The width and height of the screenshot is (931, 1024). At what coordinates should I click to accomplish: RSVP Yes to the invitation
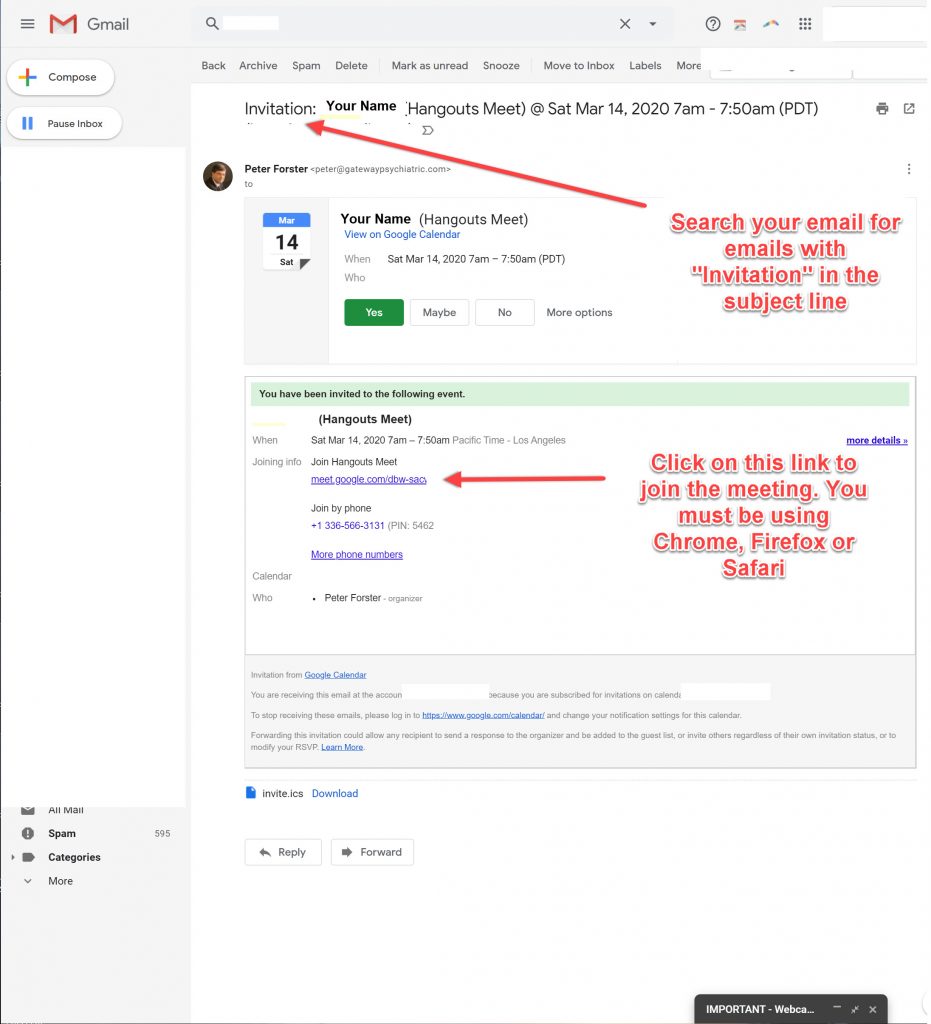[374, 313]
